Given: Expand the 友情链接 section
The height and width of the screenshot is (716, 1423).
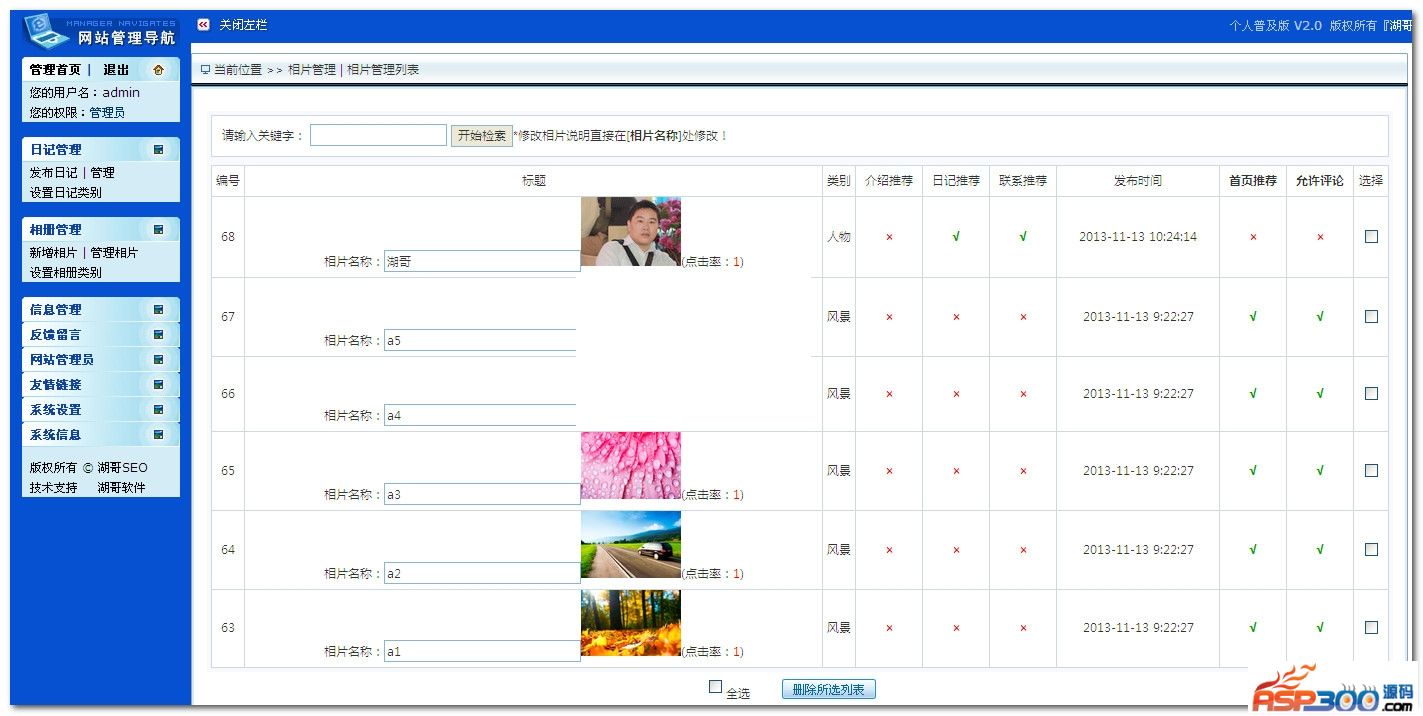Looking at the screenshot, I should [x=101, y=385].
